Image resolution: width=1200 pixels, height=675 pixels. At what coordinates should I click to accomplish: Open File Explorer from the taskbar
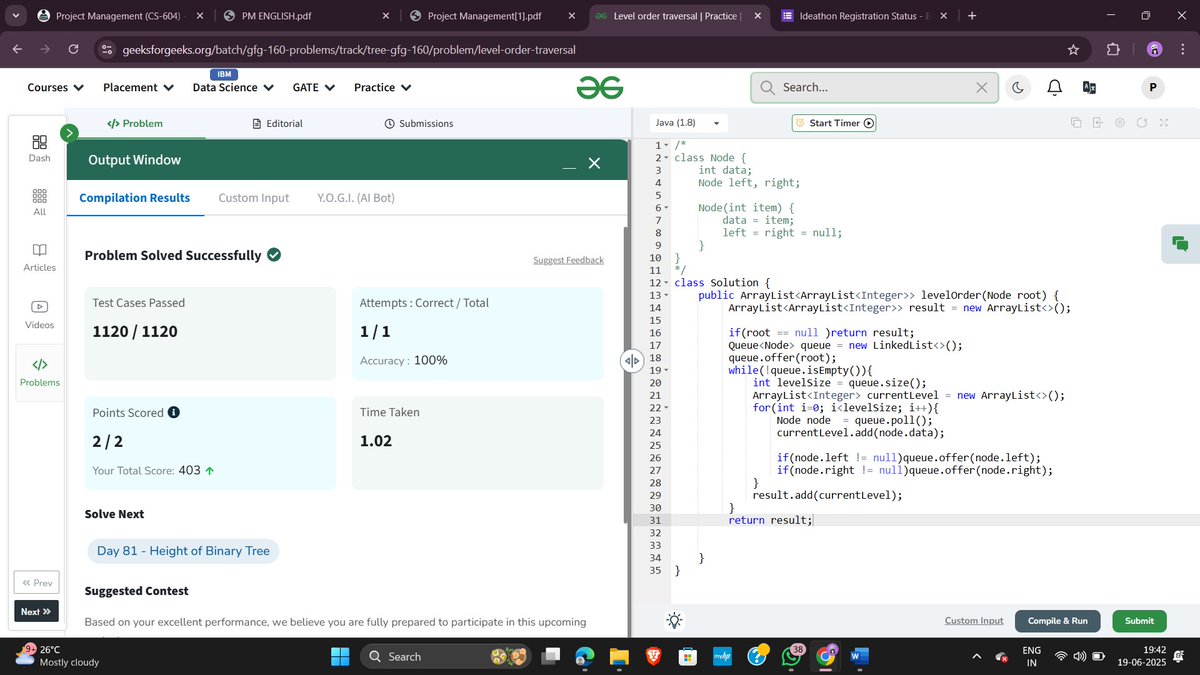pyautogui.click(x=619, y=657)
